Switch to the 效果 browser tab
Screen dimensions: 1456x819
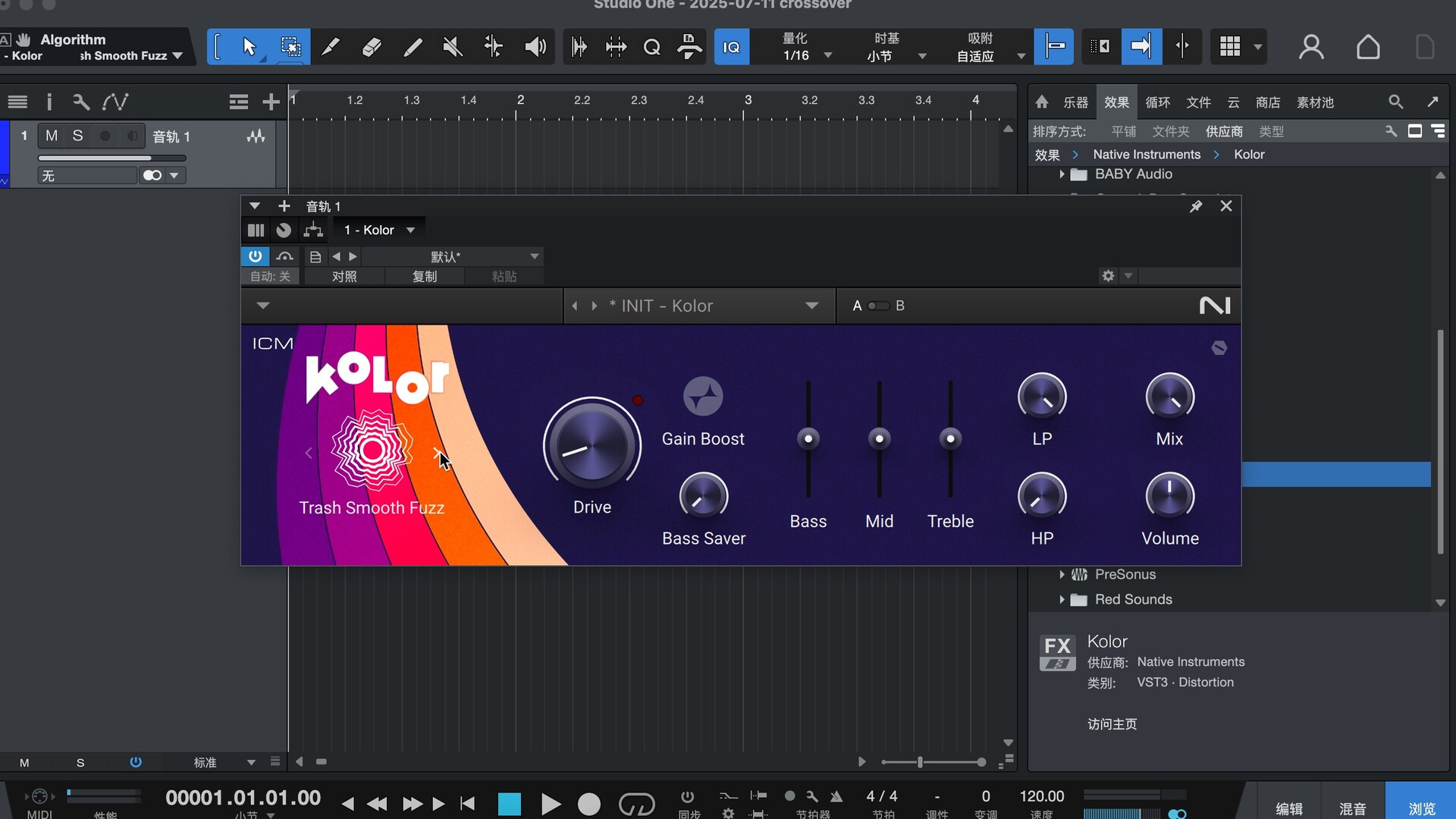1116,102
